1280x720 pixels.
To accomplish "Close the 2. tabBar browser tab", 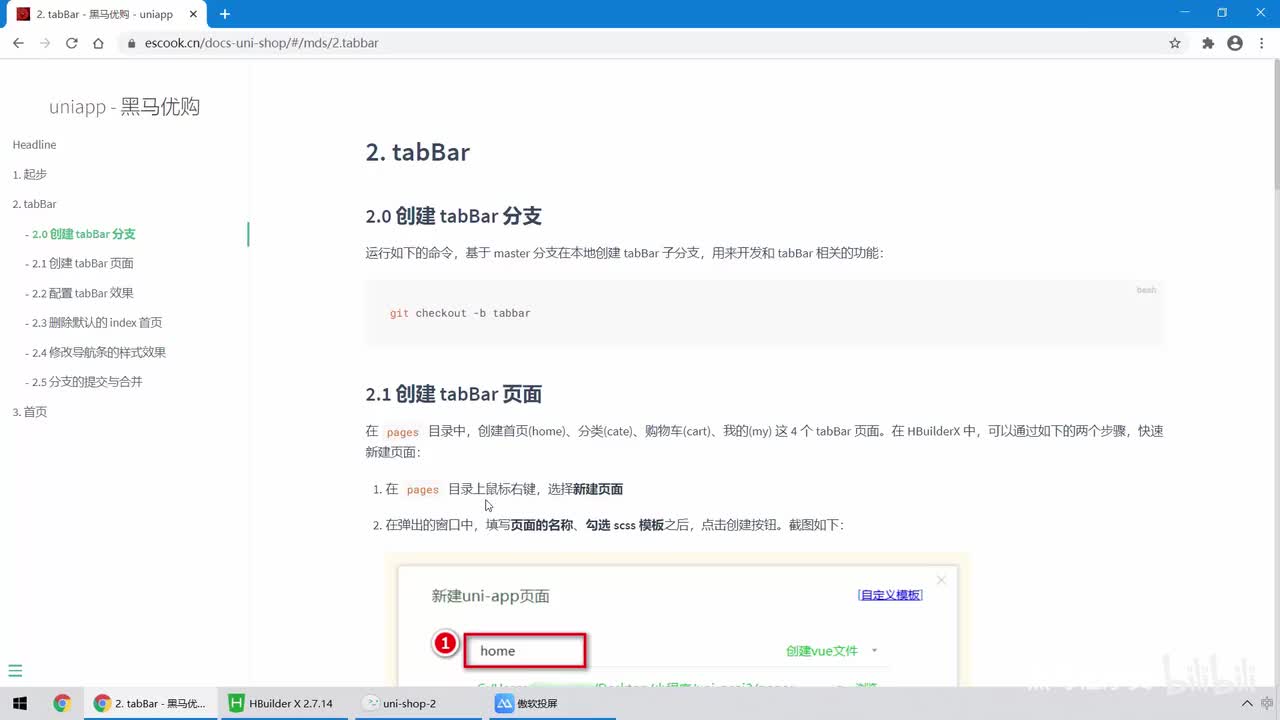I will (x=194, y=14).
